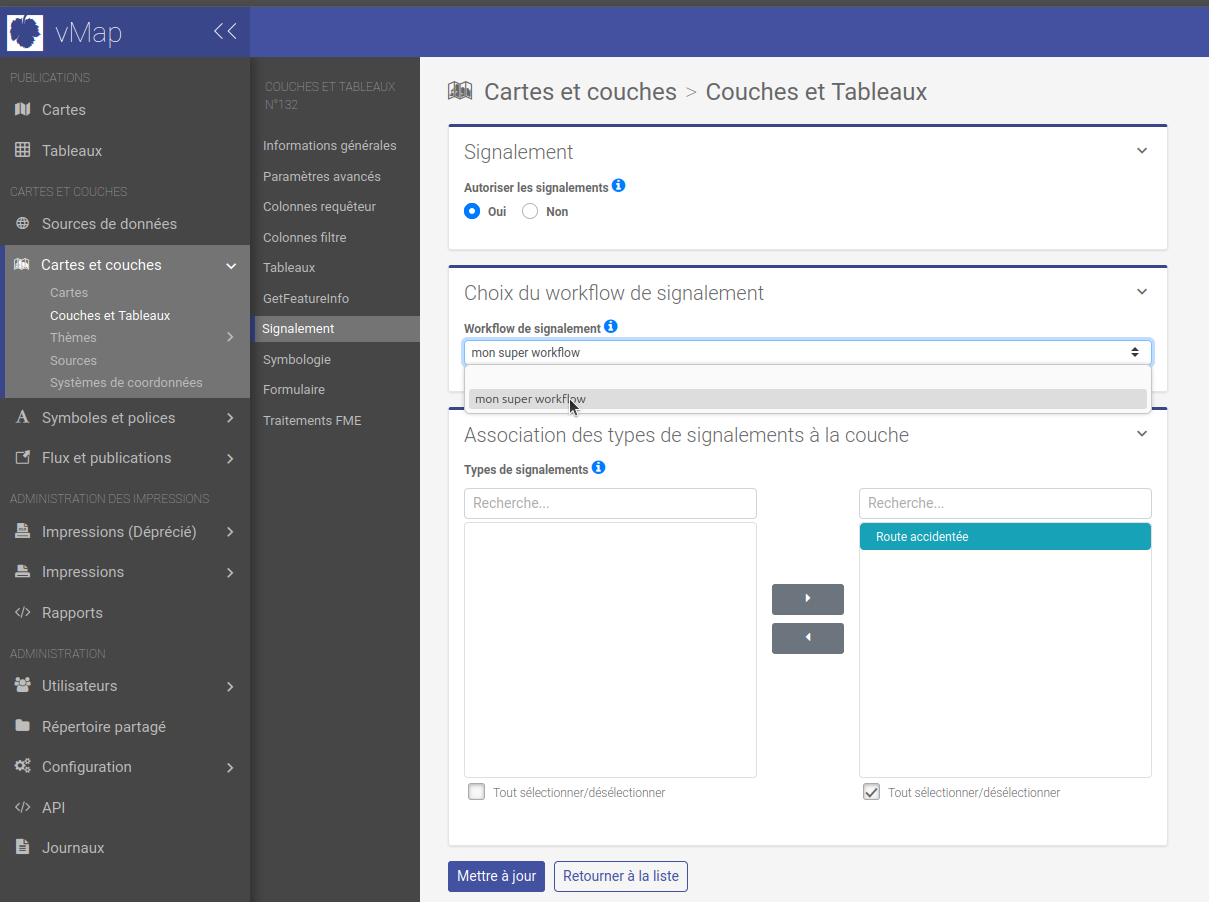This screenshot has height=902, width=1209.
Task: Click info icon beside Autoriser les signalements
Action: pyautogui.click(x=618, y=186)
